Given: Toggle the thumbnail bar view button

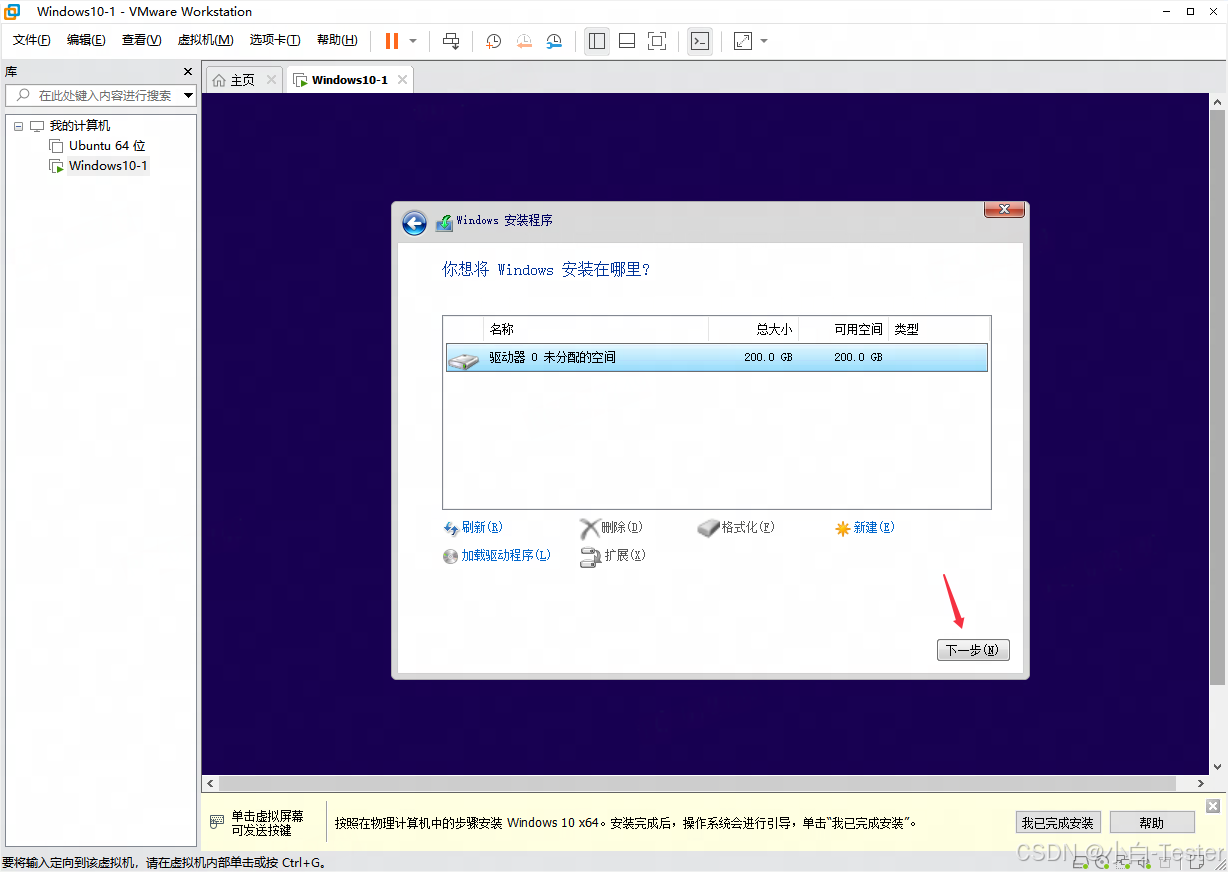Looking at the screenshot, I should (627, 41).
